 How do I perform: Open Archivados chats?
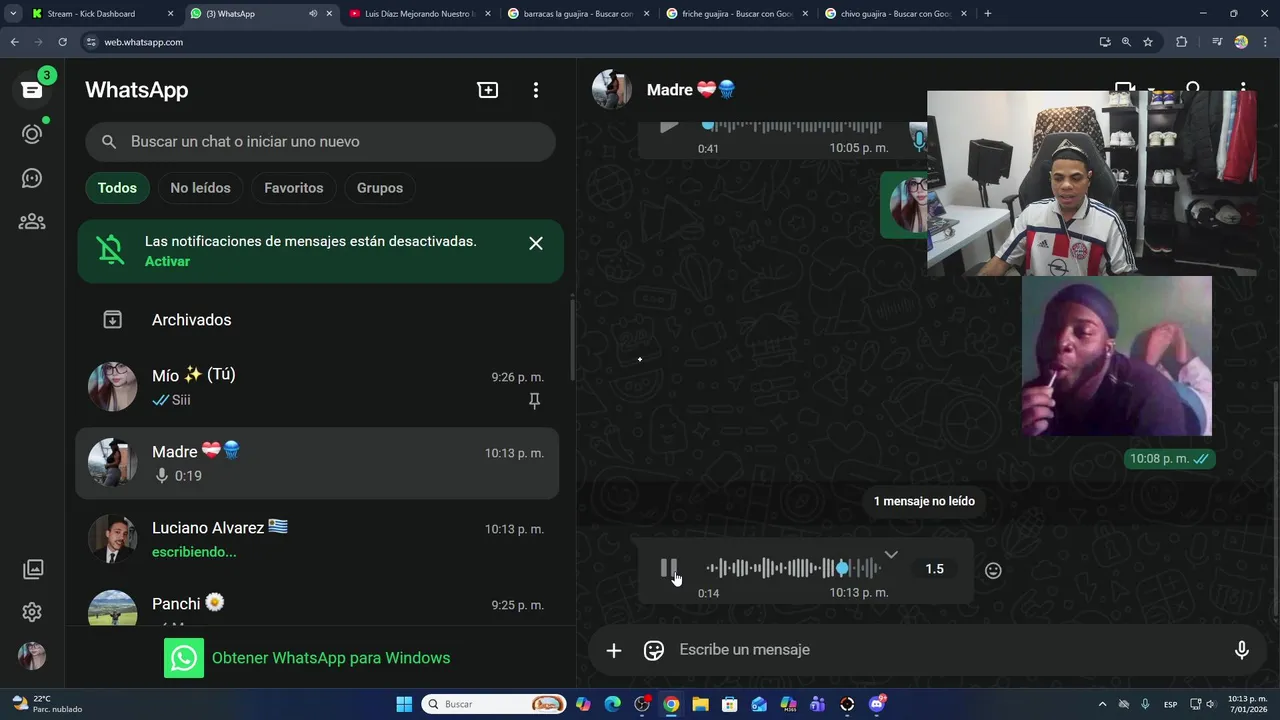click(318, 320)
